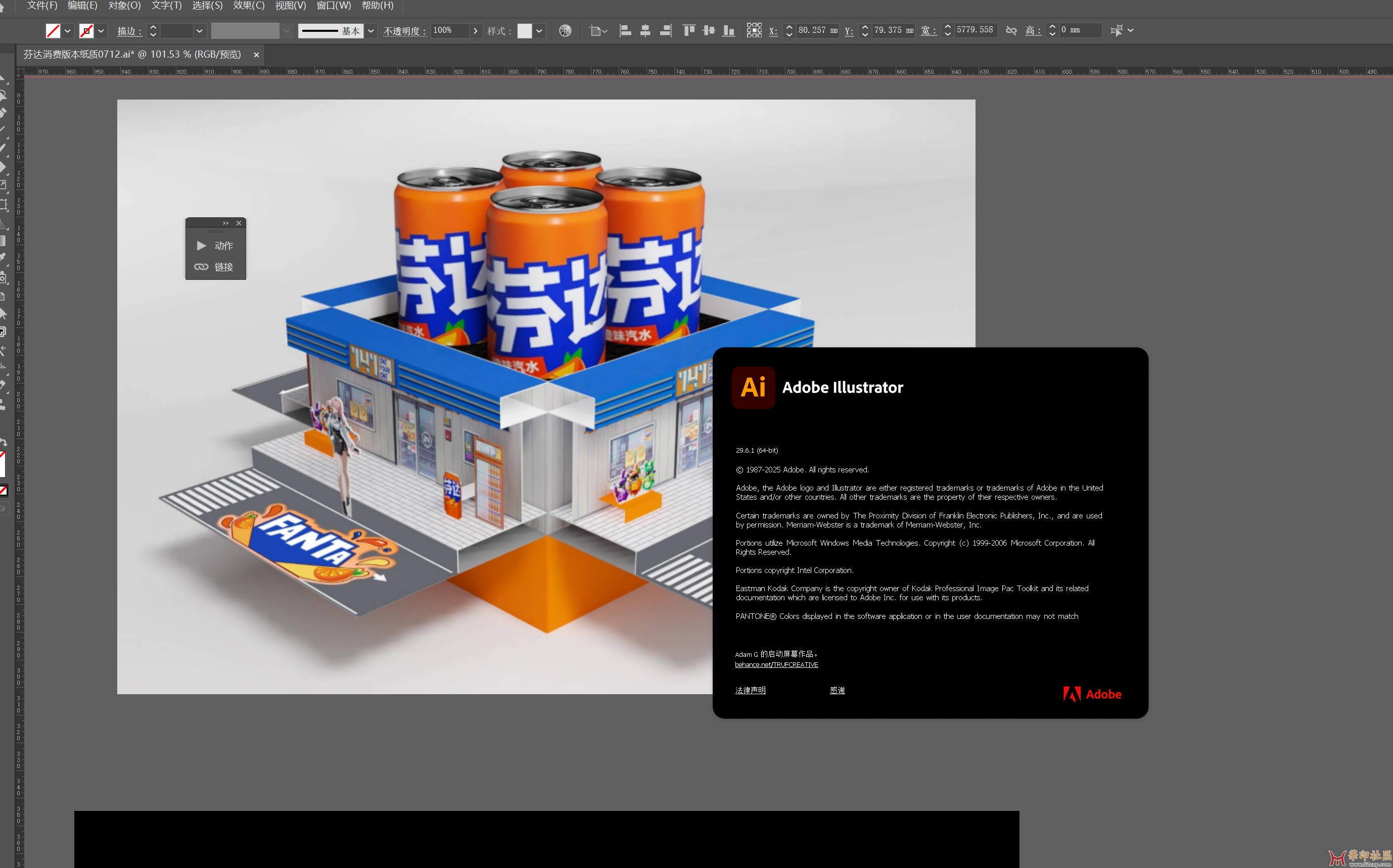1393x868 pixels.
Task: Open the graphic style dropdown arrow
Action: [539, 30]
